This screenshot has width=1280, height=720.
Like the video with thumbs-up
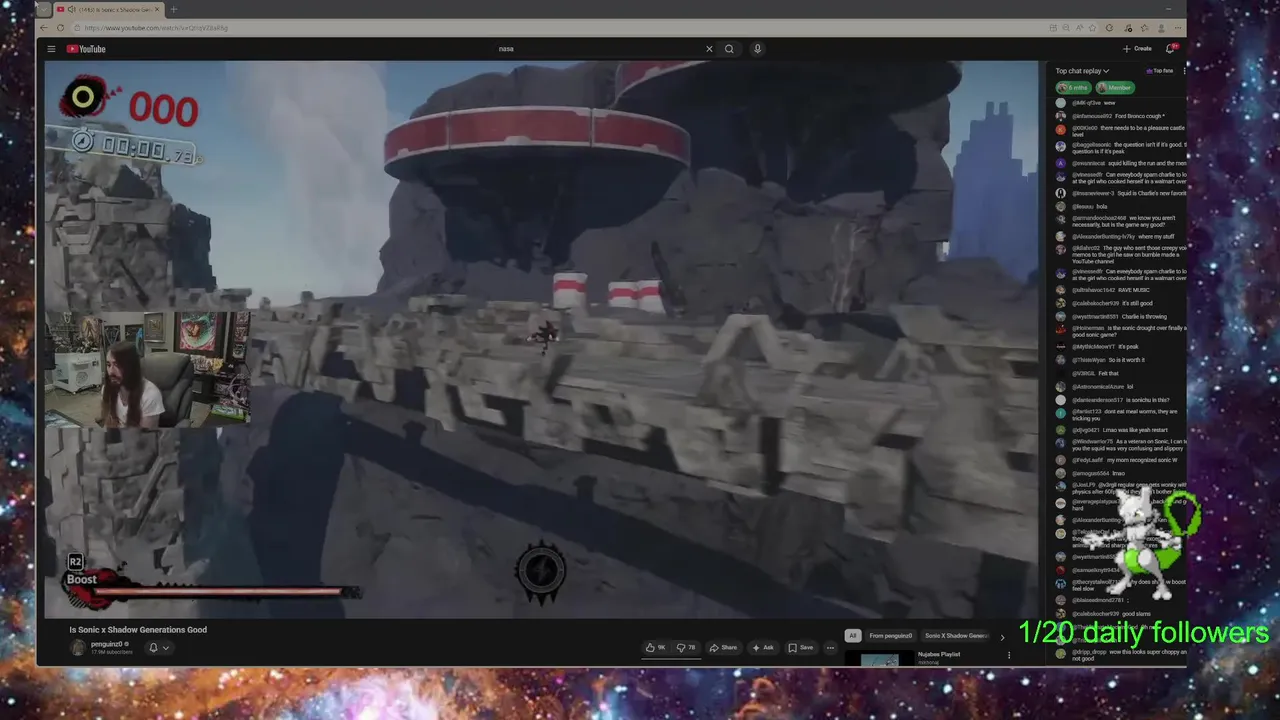(655, 648)
